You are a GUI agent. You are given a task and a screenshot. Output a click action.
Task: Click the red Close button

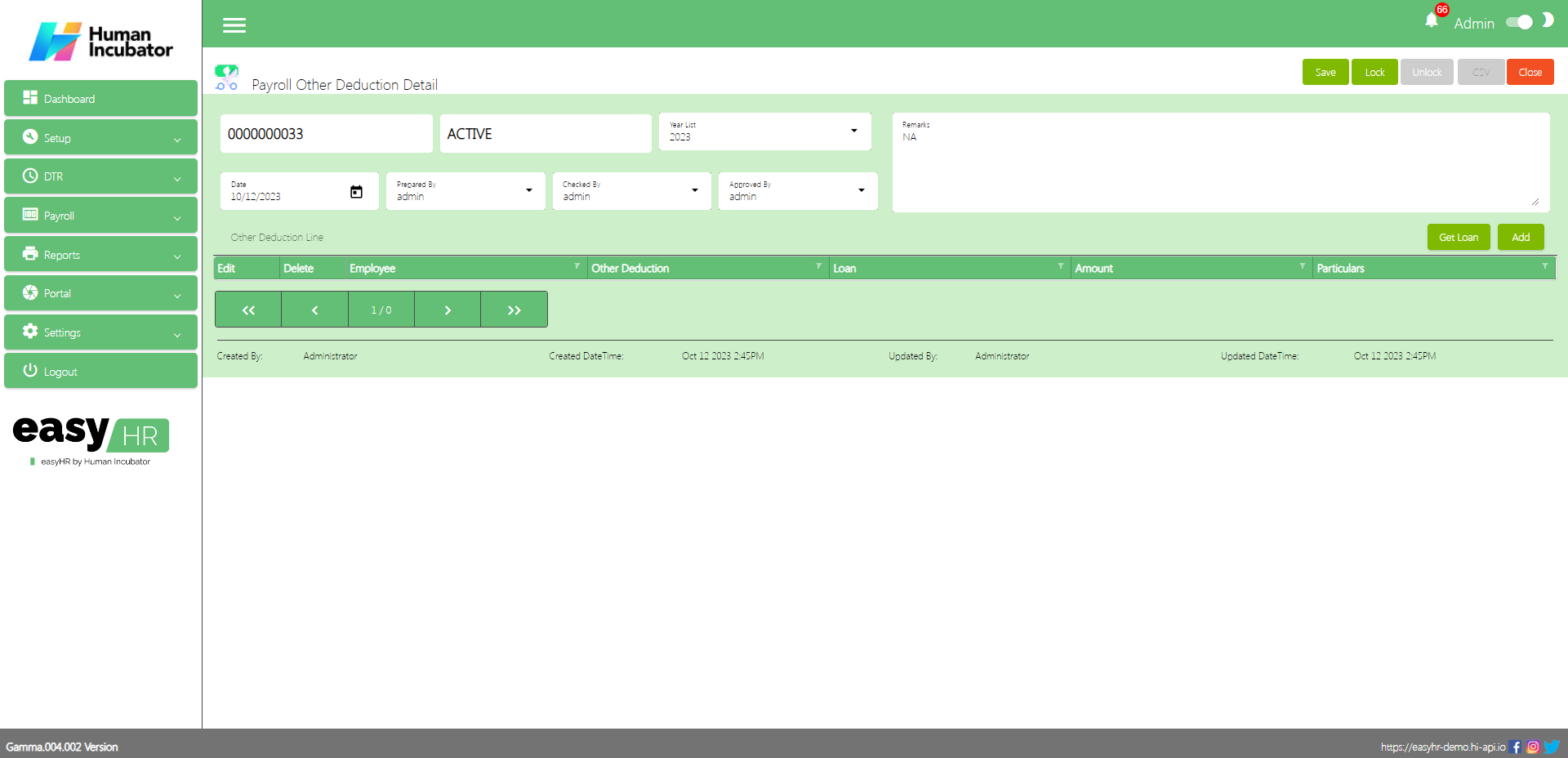1530,72
